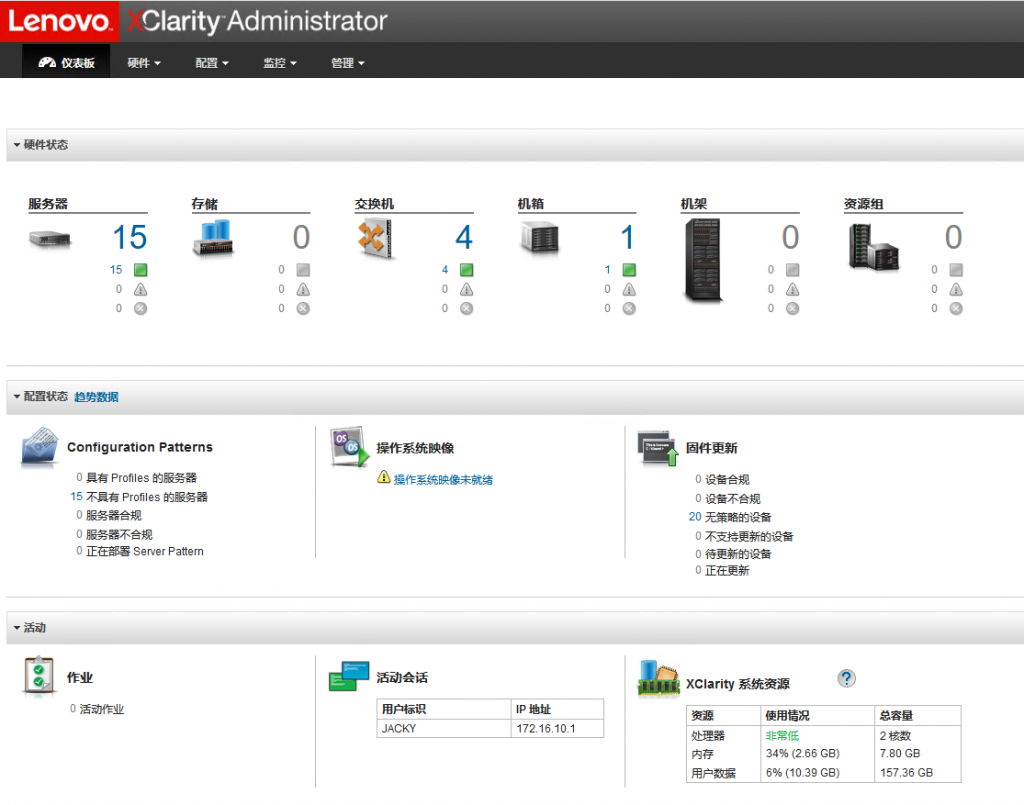Screen dimensions: 1024x805
Task: Click the 非常低 processor usage value
Action: 782,736
